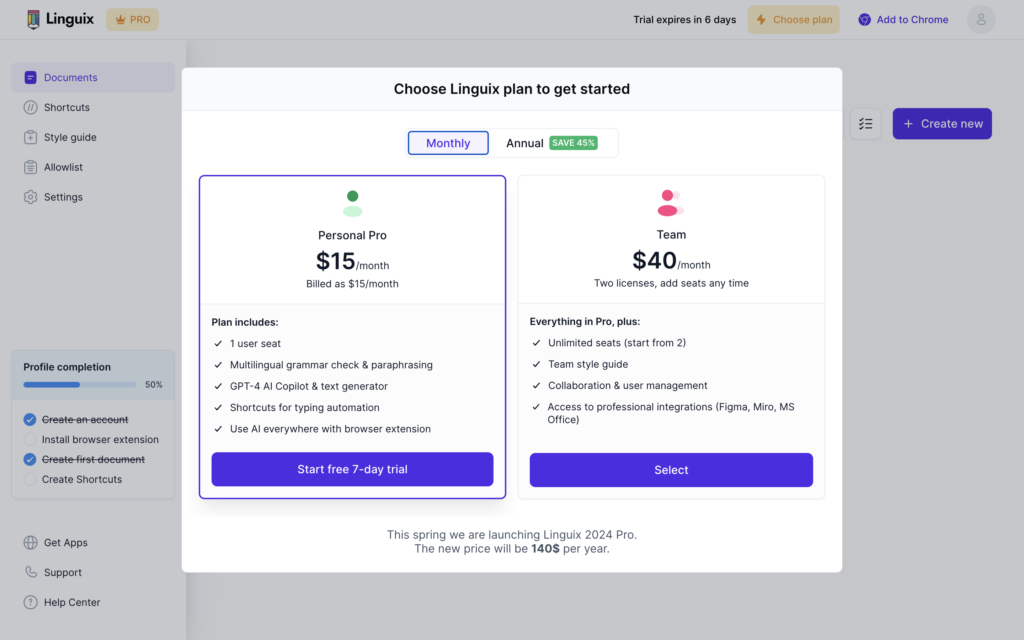This screenshot has width=1024, height=640.
Task: Check the Create Shortcuts task
Action: (x=30, y=479)
